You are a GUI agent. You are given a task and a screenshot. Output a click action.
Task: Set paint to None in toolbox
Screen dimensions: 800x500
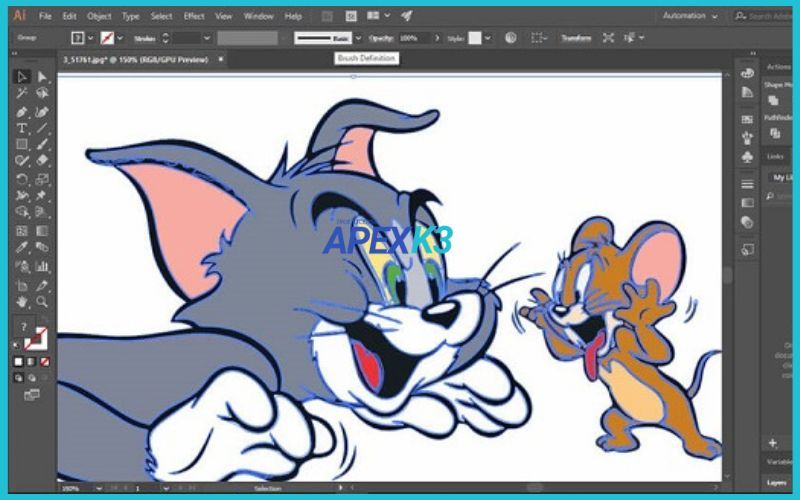pyautogui.click(x=45, y=362)
